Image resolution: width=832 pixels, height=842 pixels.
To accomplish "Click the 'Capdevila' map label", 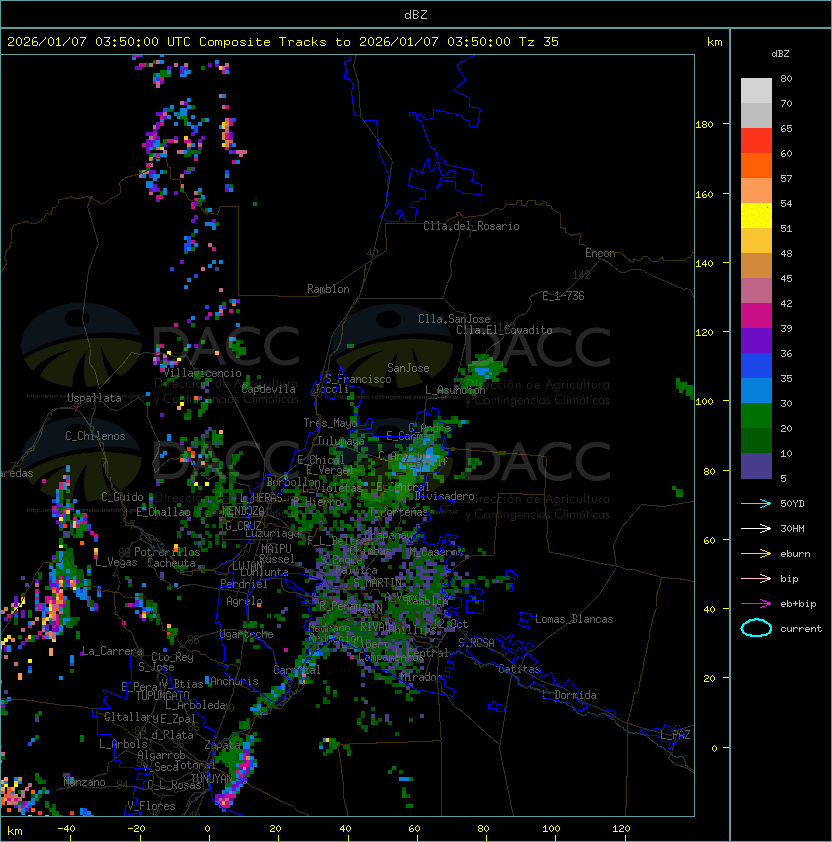I will tap(269, 388).
